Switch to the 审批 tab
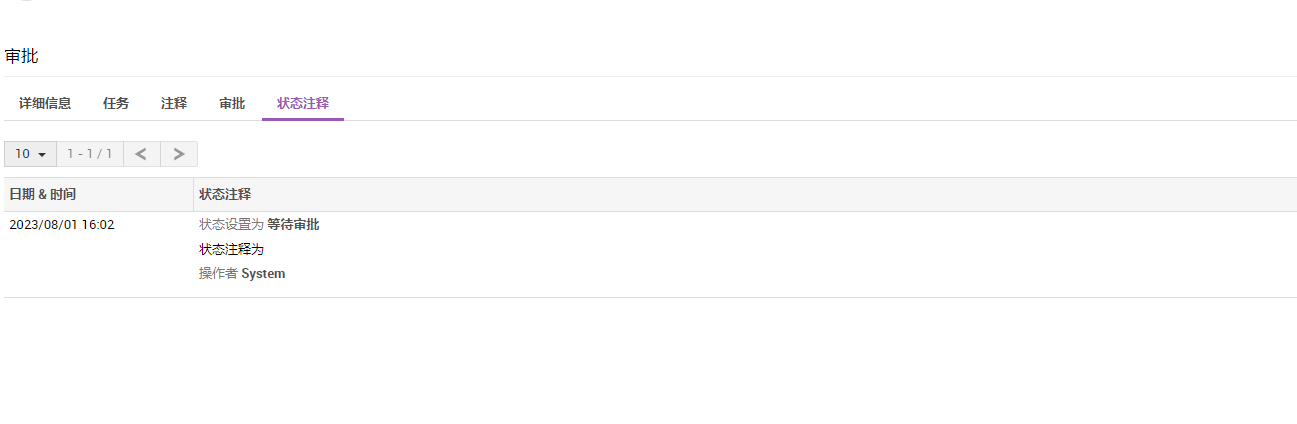 tap(232, 103)
